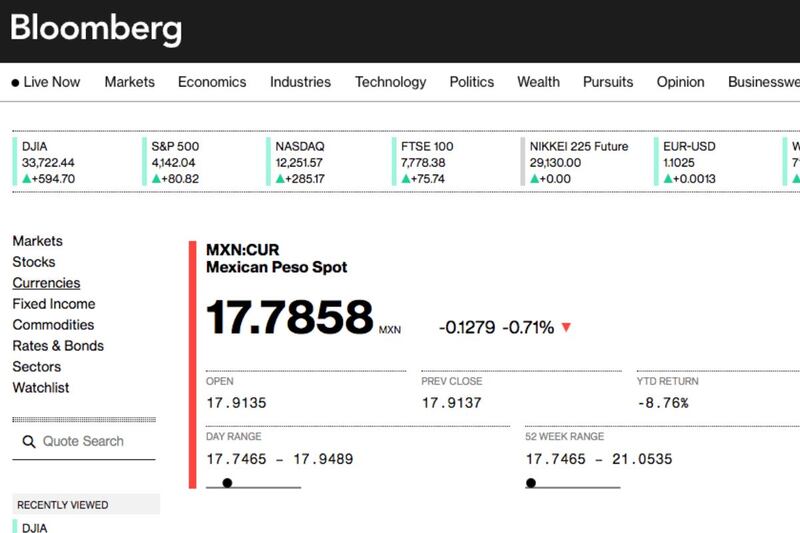Image resolution: width=800 pixels, height=533 pixels.
Task: Open Watchlist in the sidebar
Action: [40, 388]
